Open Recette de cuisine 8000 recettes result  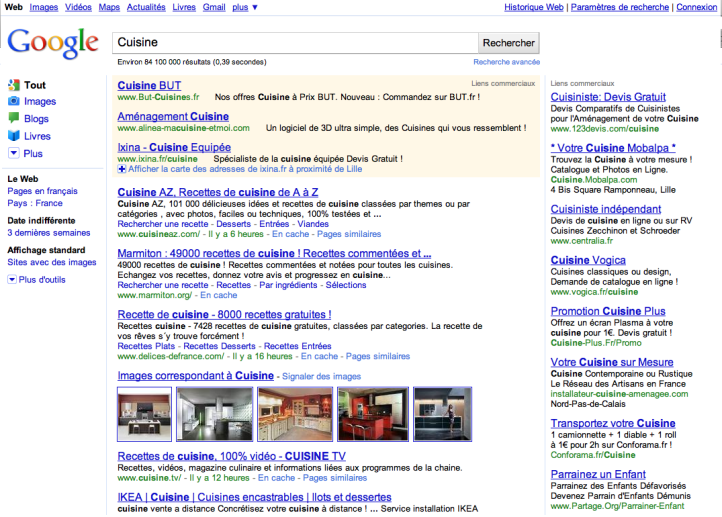coord(224,314)
